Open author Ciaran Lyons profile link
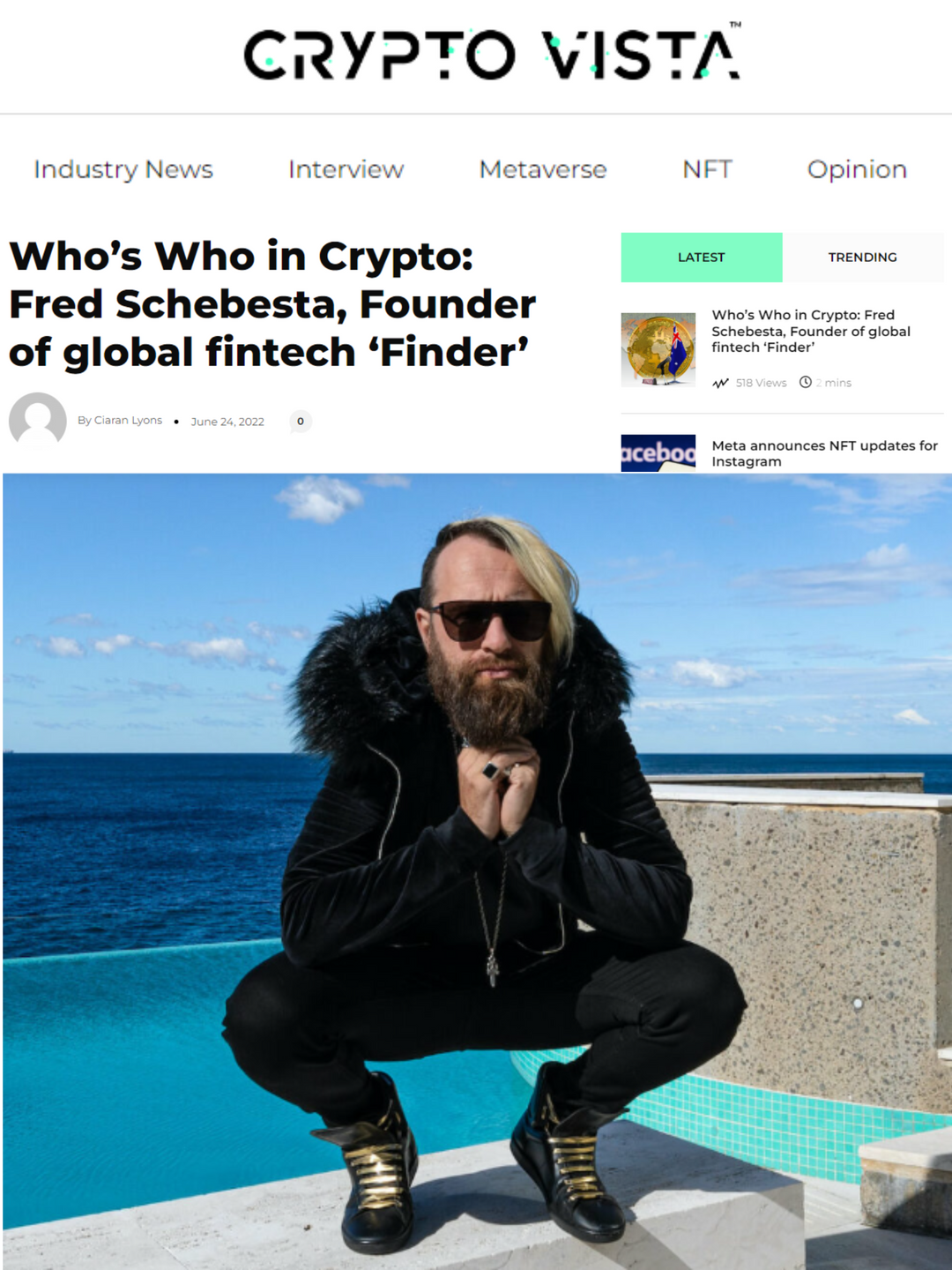 pyautogui.click(x=128, y=421)
